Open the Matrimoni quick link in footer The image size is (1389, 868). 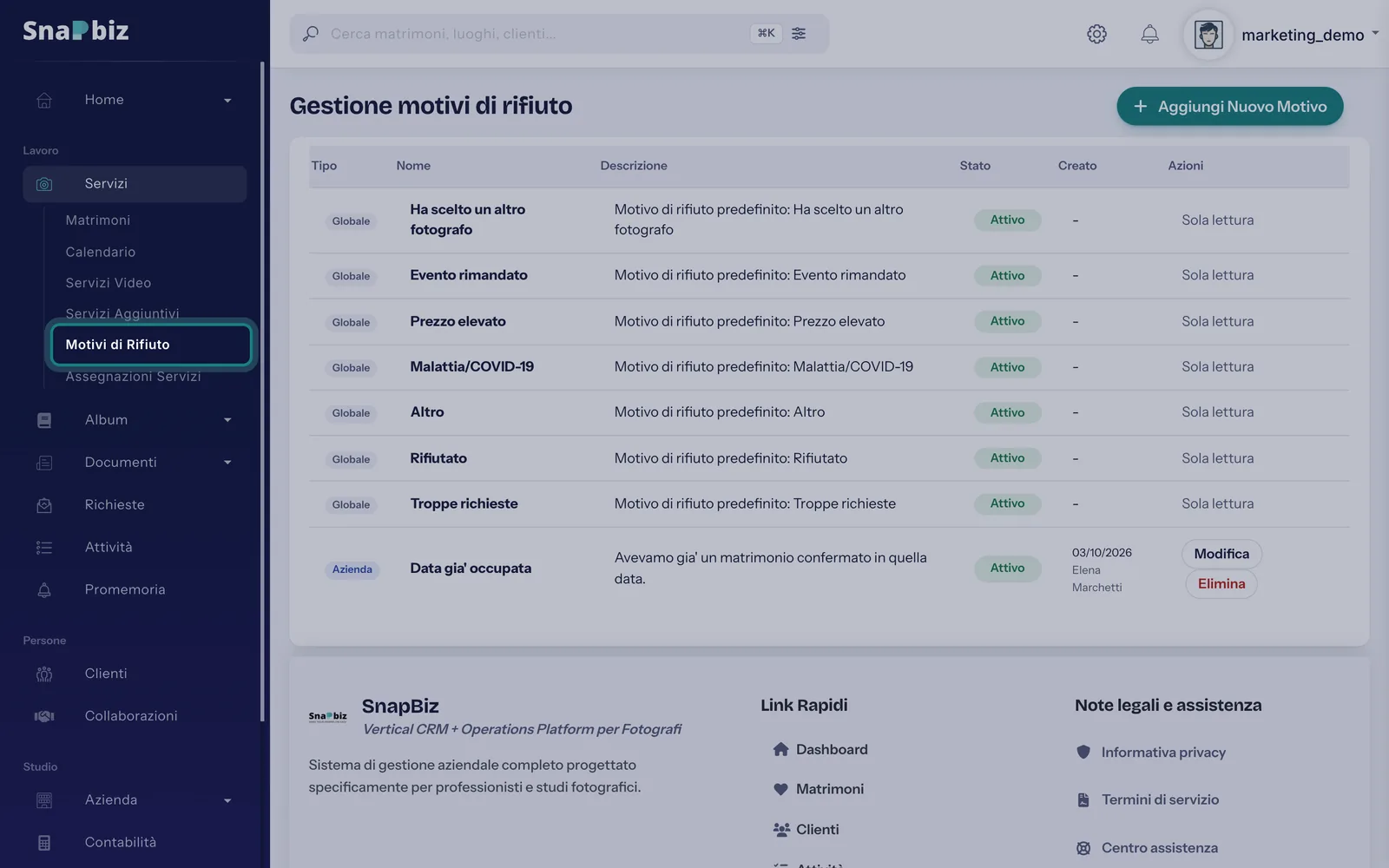(x=819, y=789)
